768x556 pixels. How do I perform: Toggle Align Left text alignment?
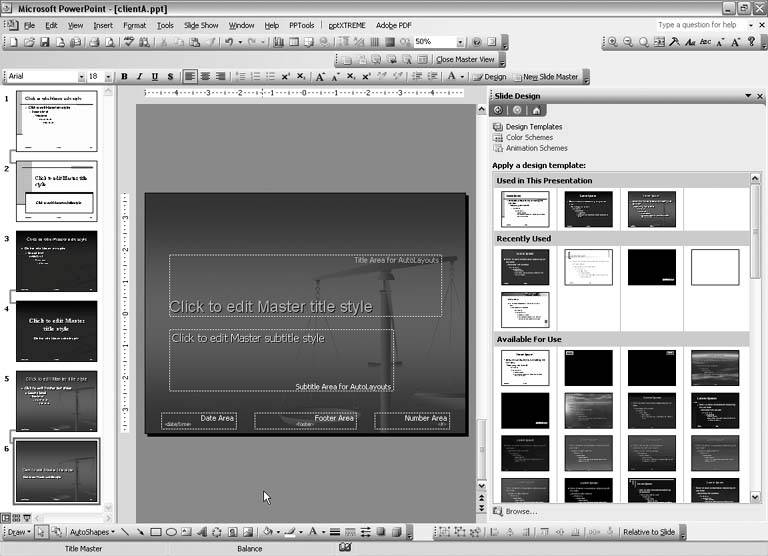click(190, 77)
